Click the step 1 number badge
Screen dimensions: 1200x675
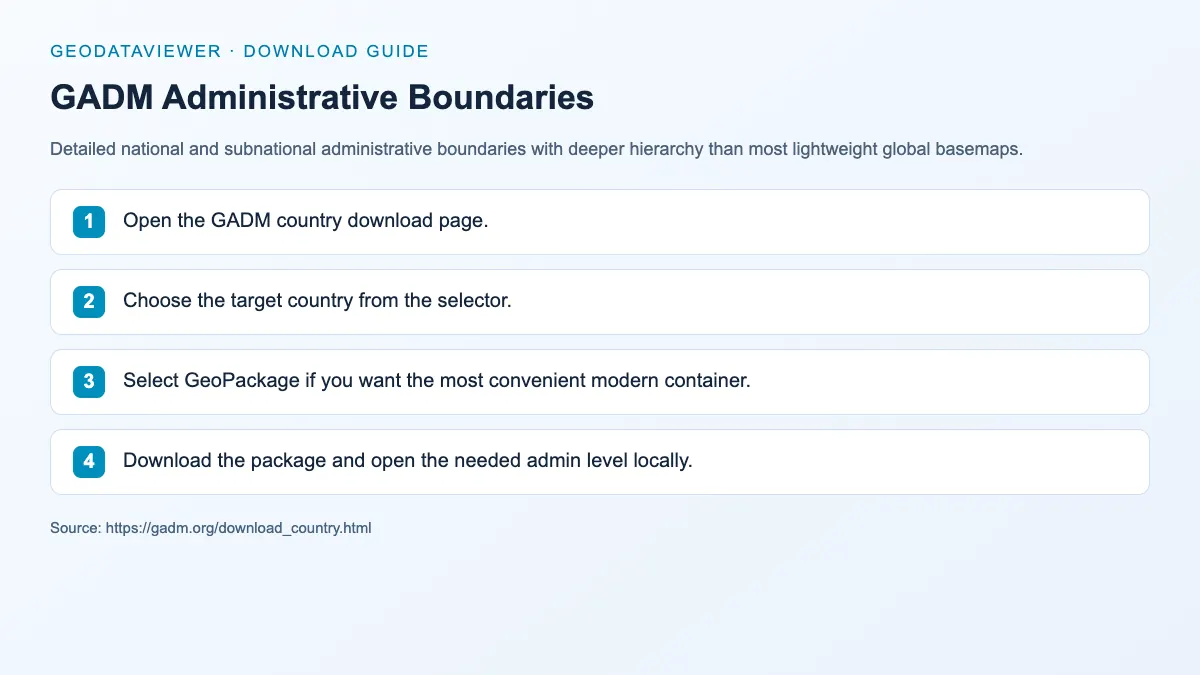(89, 222)
